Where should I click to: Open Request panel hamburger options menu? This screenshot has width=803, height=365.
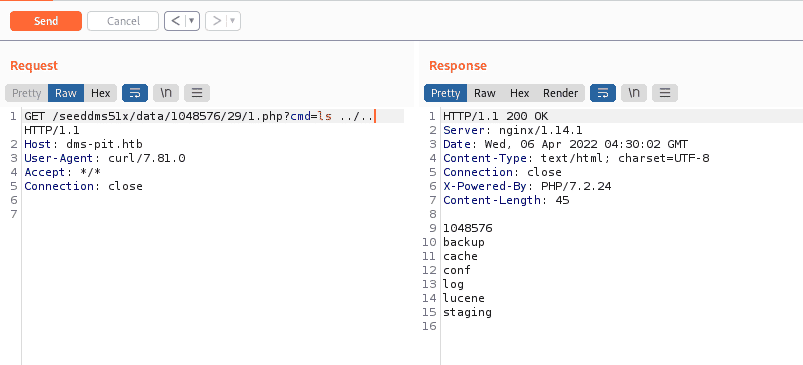(x=197, y=93)
